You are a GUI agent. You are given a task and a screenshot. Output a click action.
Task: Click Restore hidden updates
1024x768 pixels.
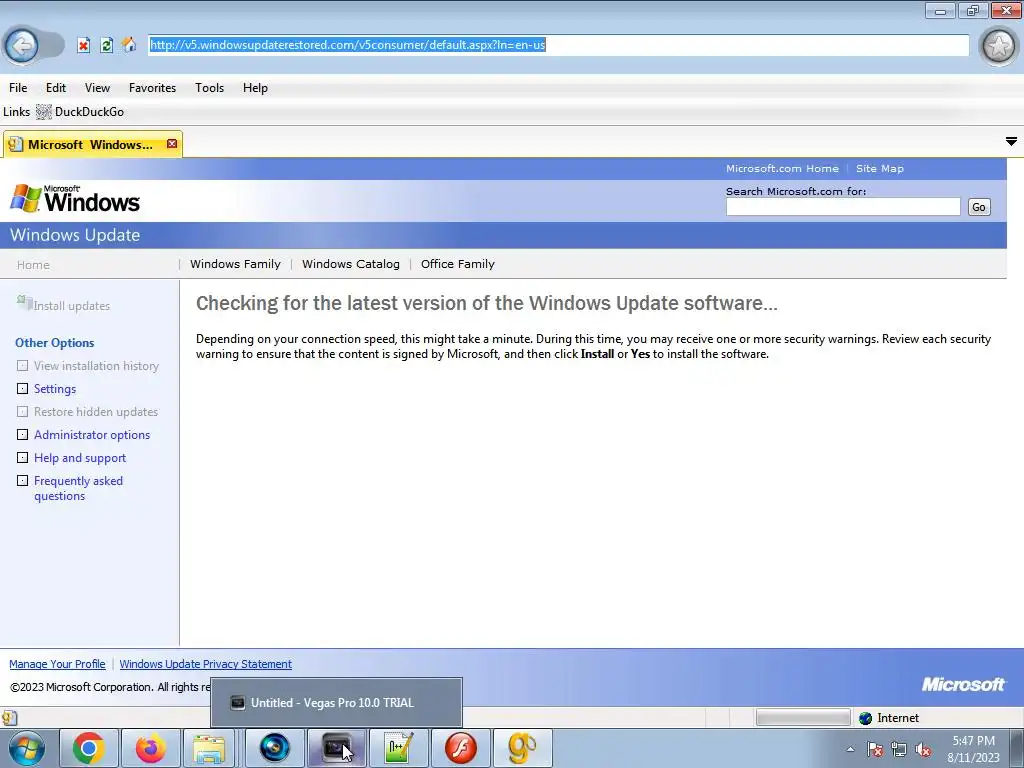click(96, 412)
